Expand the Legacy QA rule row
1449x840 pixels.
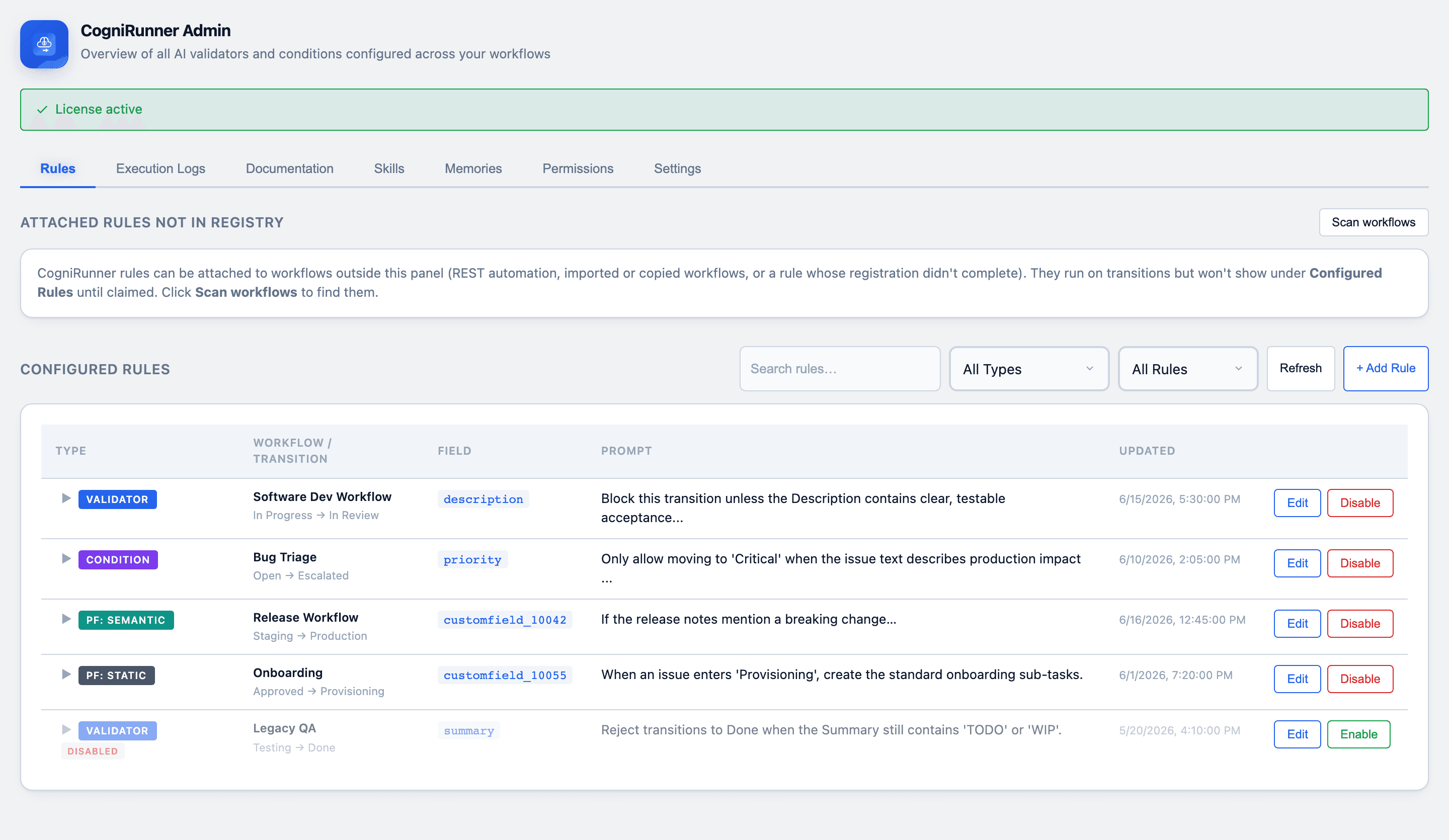pyautogui.click(x=66, y=730)
